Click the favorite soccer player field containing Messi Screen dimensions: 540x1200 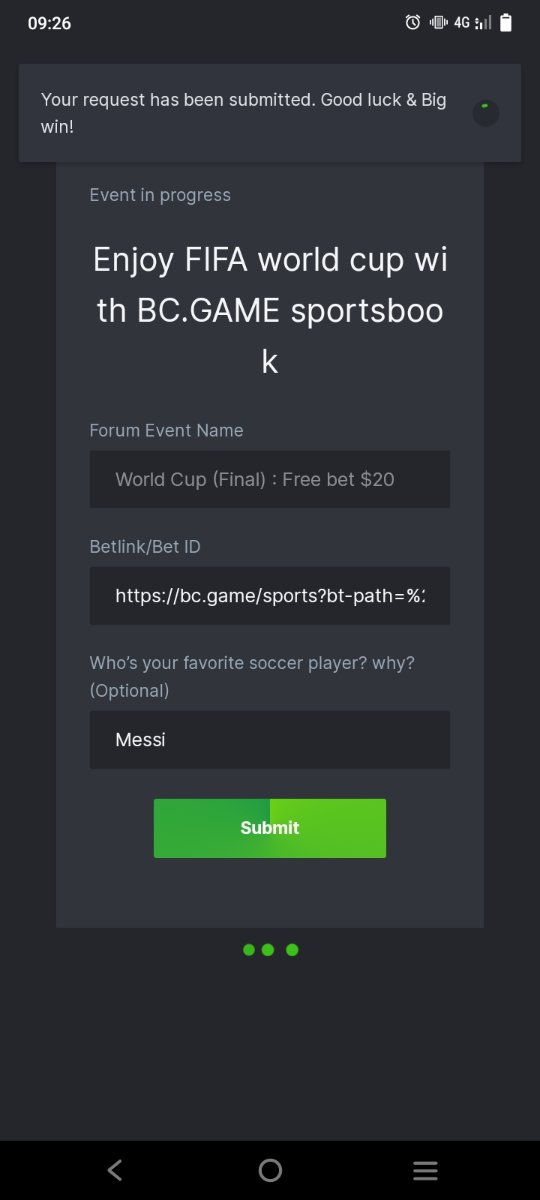click(270, 740)
